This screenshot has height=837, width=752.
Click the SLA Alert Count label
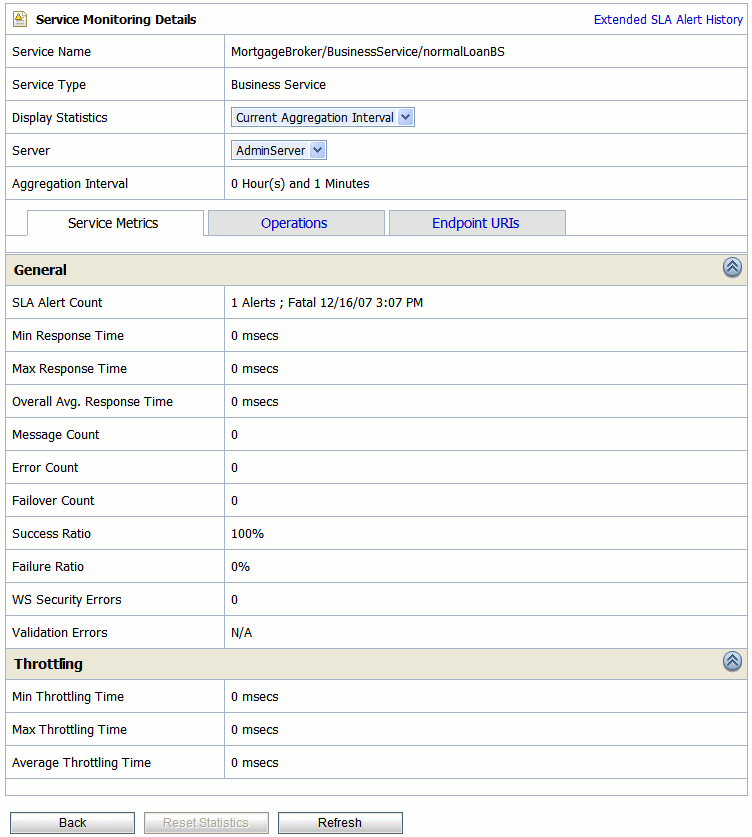[57, 303]
